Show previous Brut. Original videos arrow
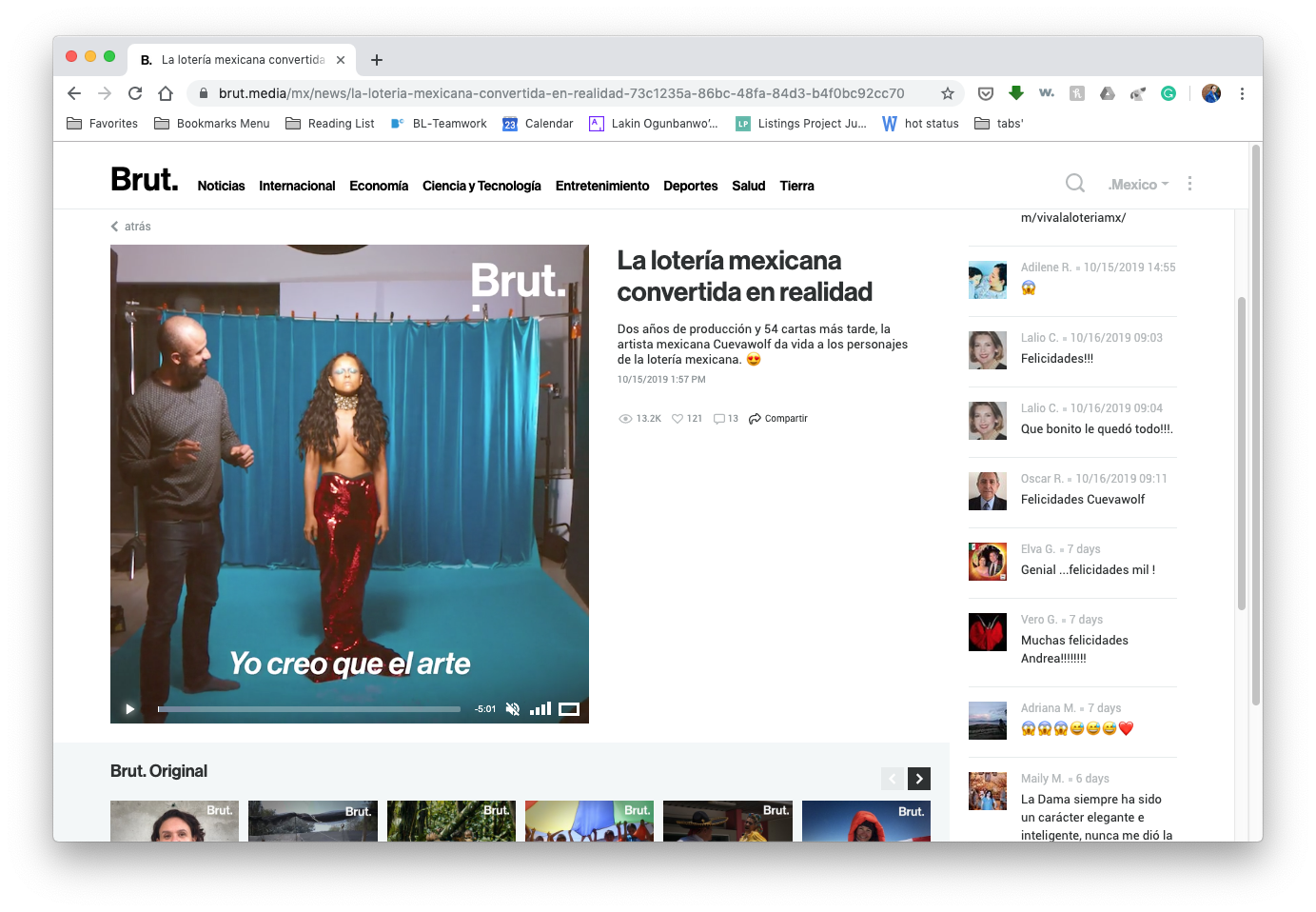This screenshot has height=912, width=1316. point(893,779)
